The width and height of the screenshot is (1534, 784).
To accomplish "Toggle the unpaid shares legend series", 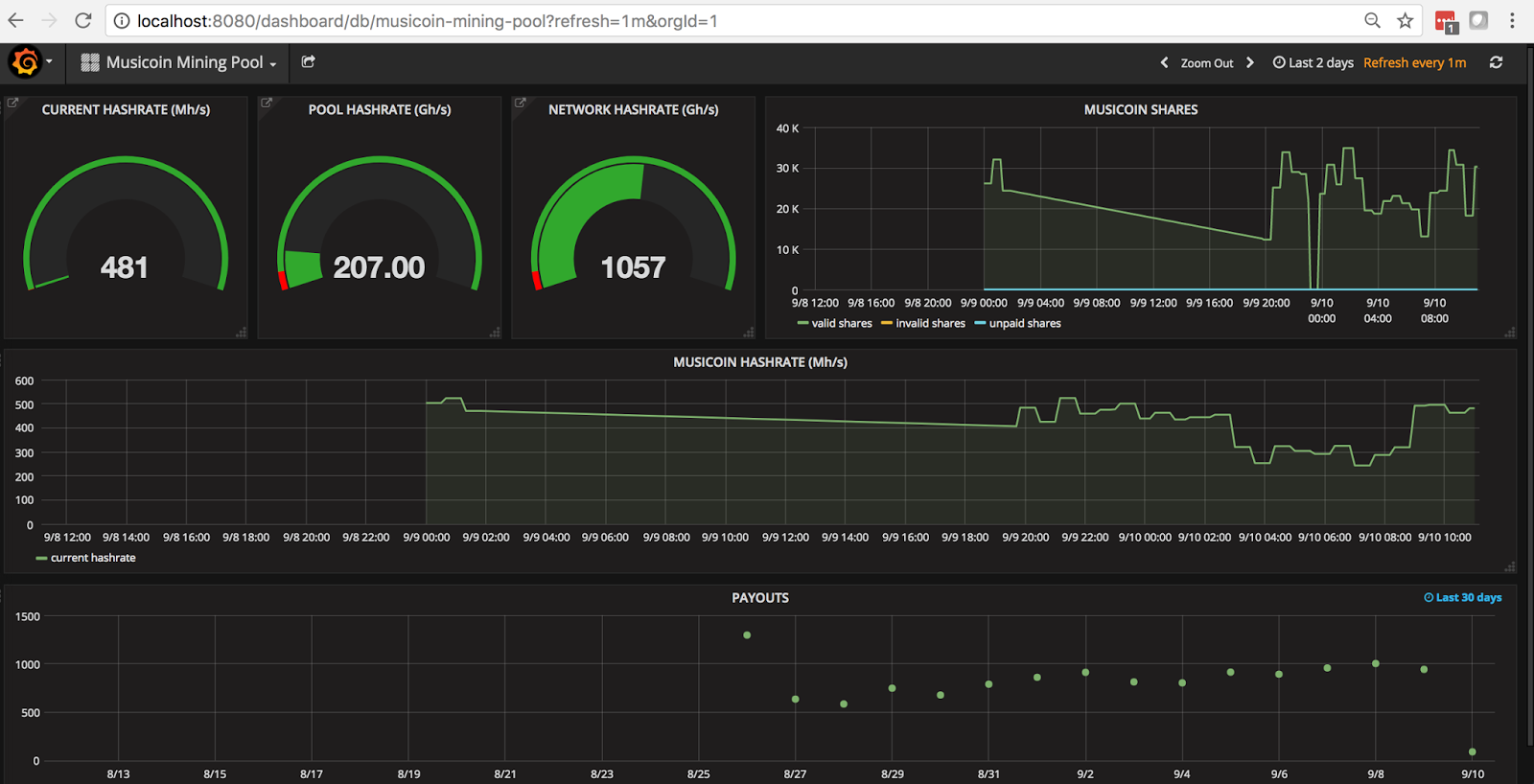I will [1018, 323].
